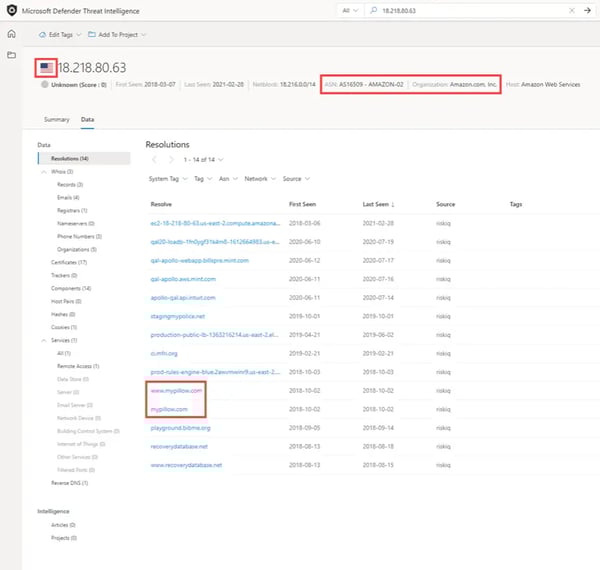
Task: Open Components (14) data set
Action: point(71,288)
